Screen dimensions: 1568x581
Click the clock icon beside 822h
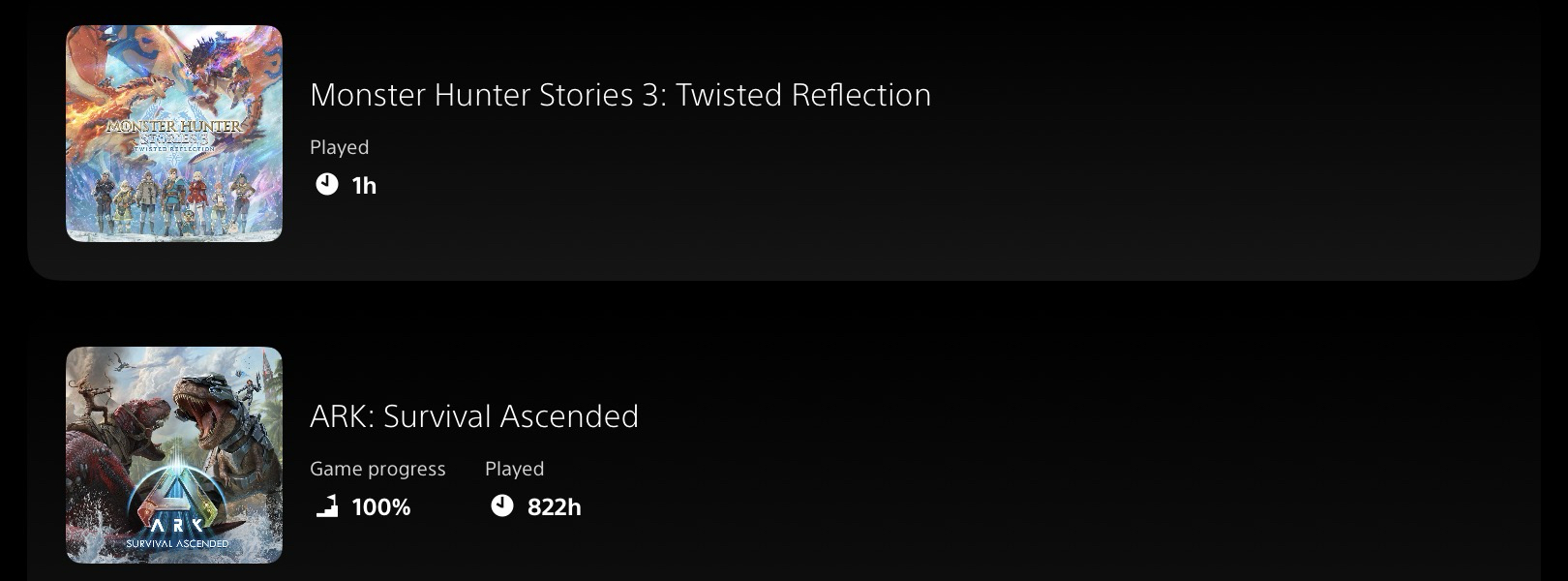click(501, 506)
